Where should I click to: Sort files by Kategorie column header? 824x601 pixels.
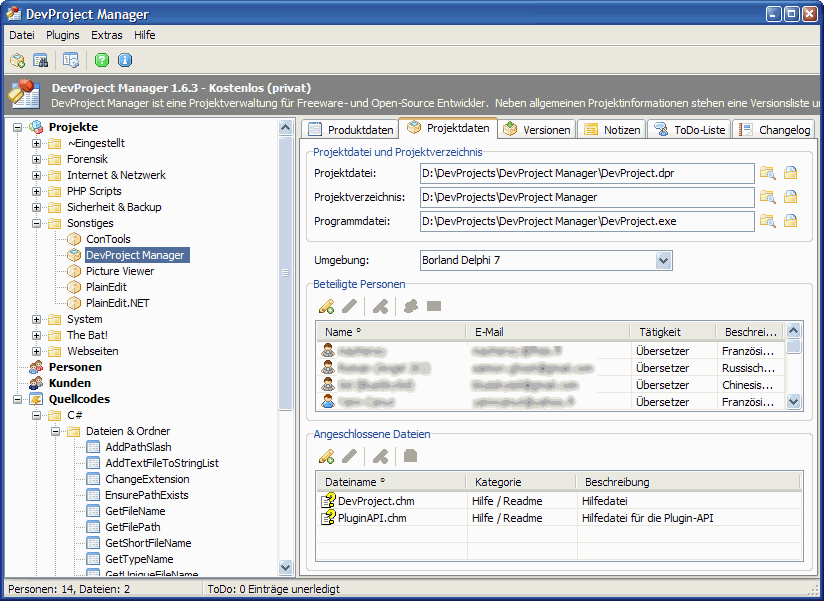click(521, 482)
